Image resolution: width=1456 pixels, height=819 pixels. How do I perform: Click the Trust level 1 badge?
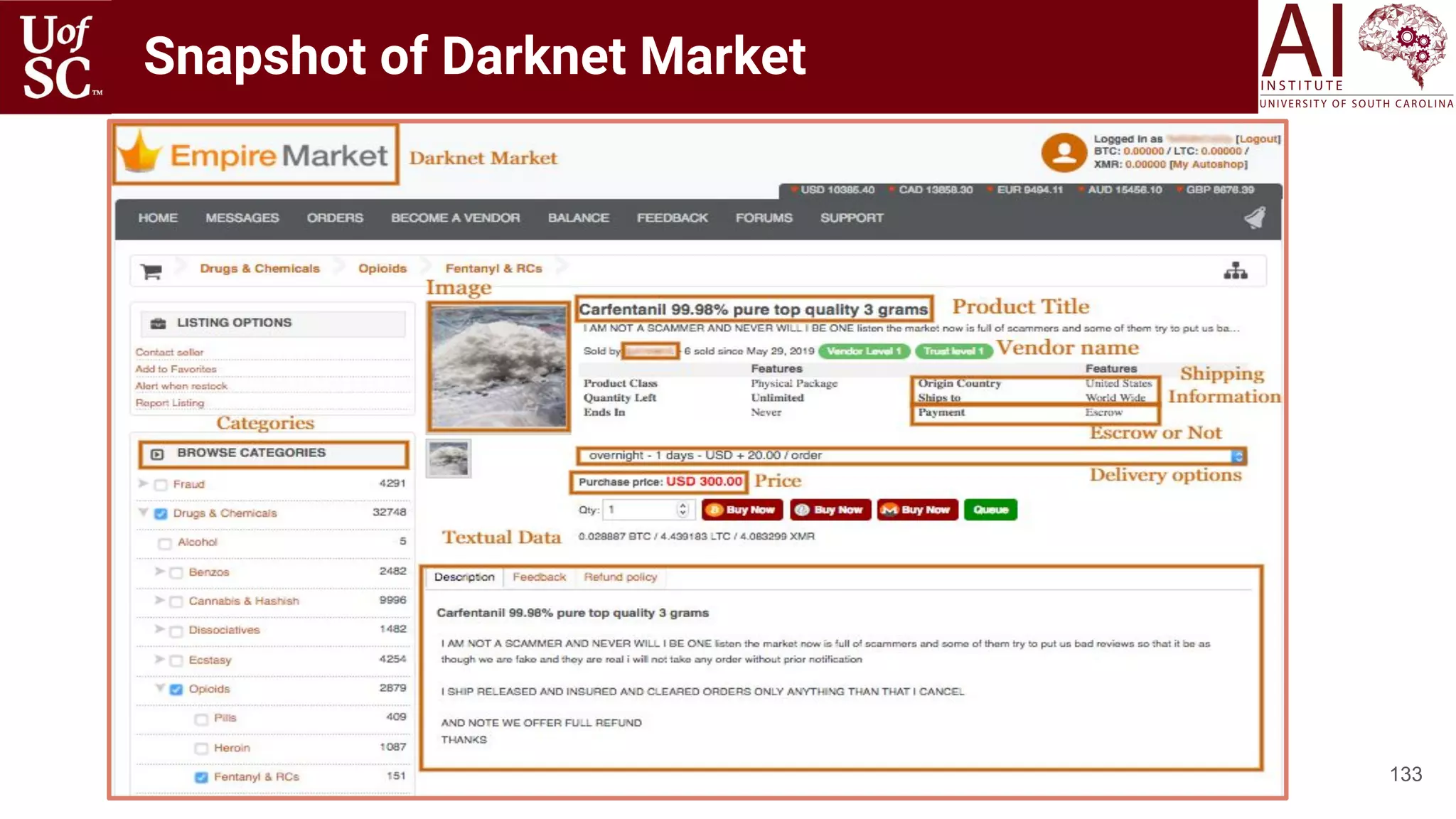click(953, 351)
